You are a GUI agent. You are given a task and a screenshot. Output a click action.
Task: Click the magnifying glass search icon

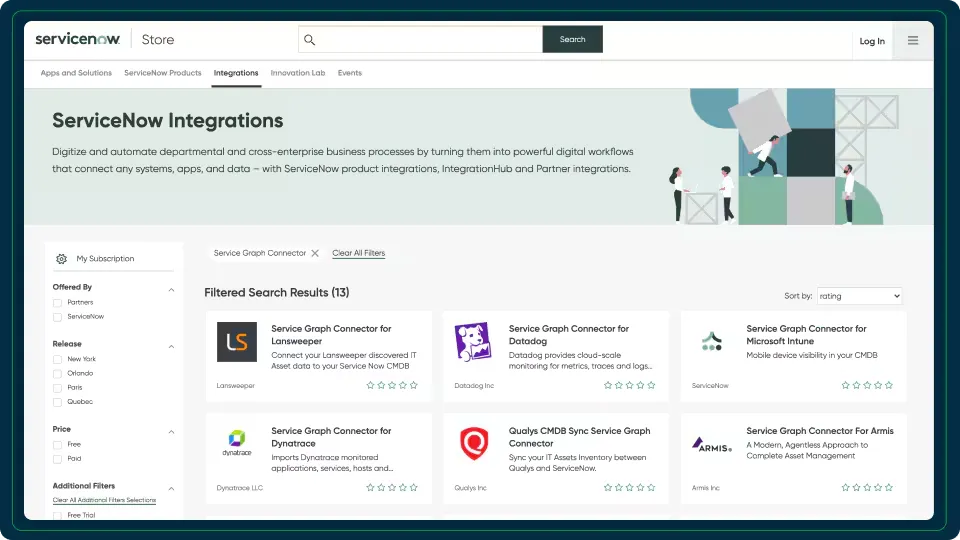pyautogui.click(x=309, y=40)
